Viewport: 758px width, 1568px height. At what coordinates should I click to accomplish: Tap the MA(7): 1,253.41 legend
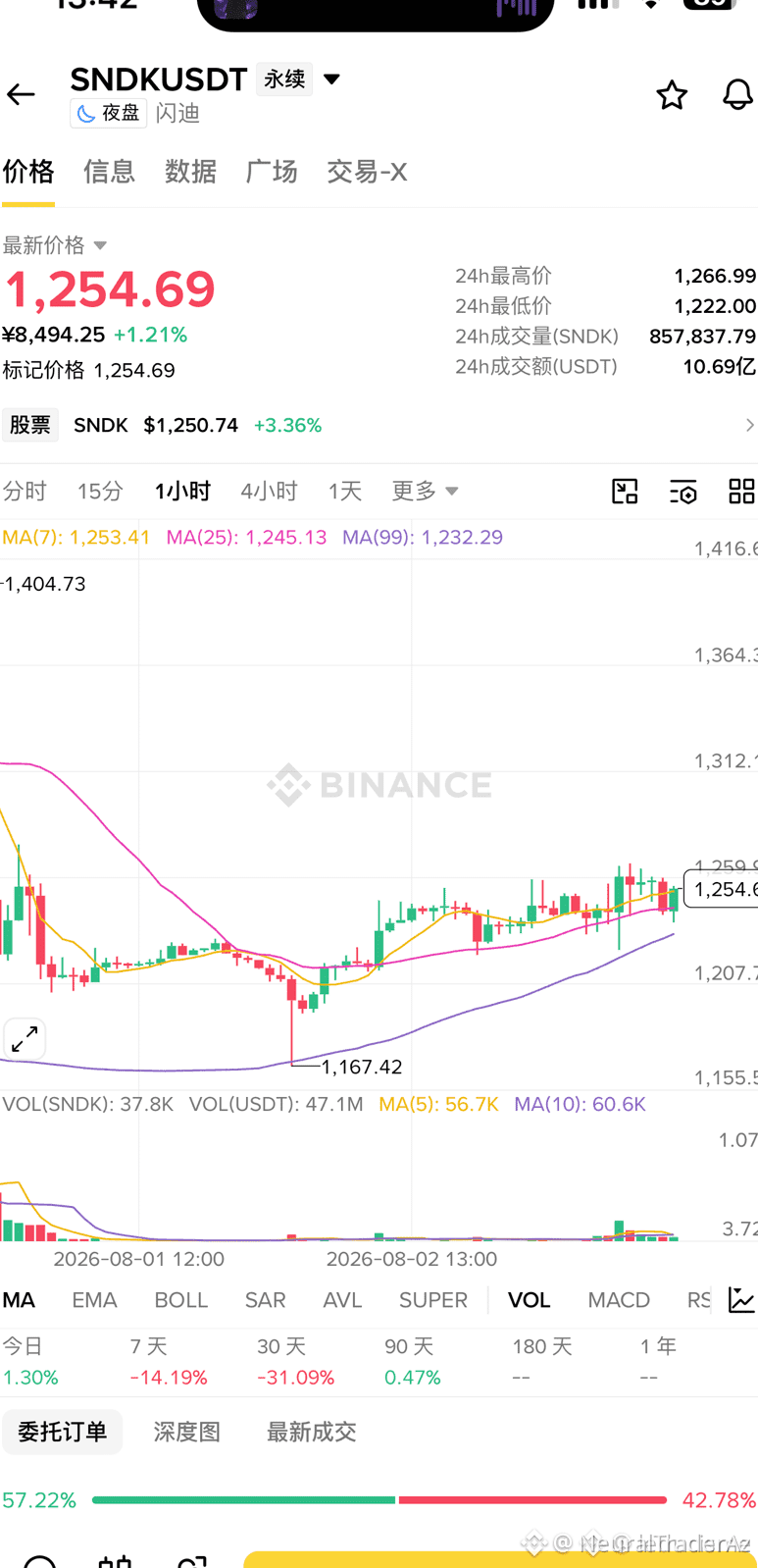[76, 537]
